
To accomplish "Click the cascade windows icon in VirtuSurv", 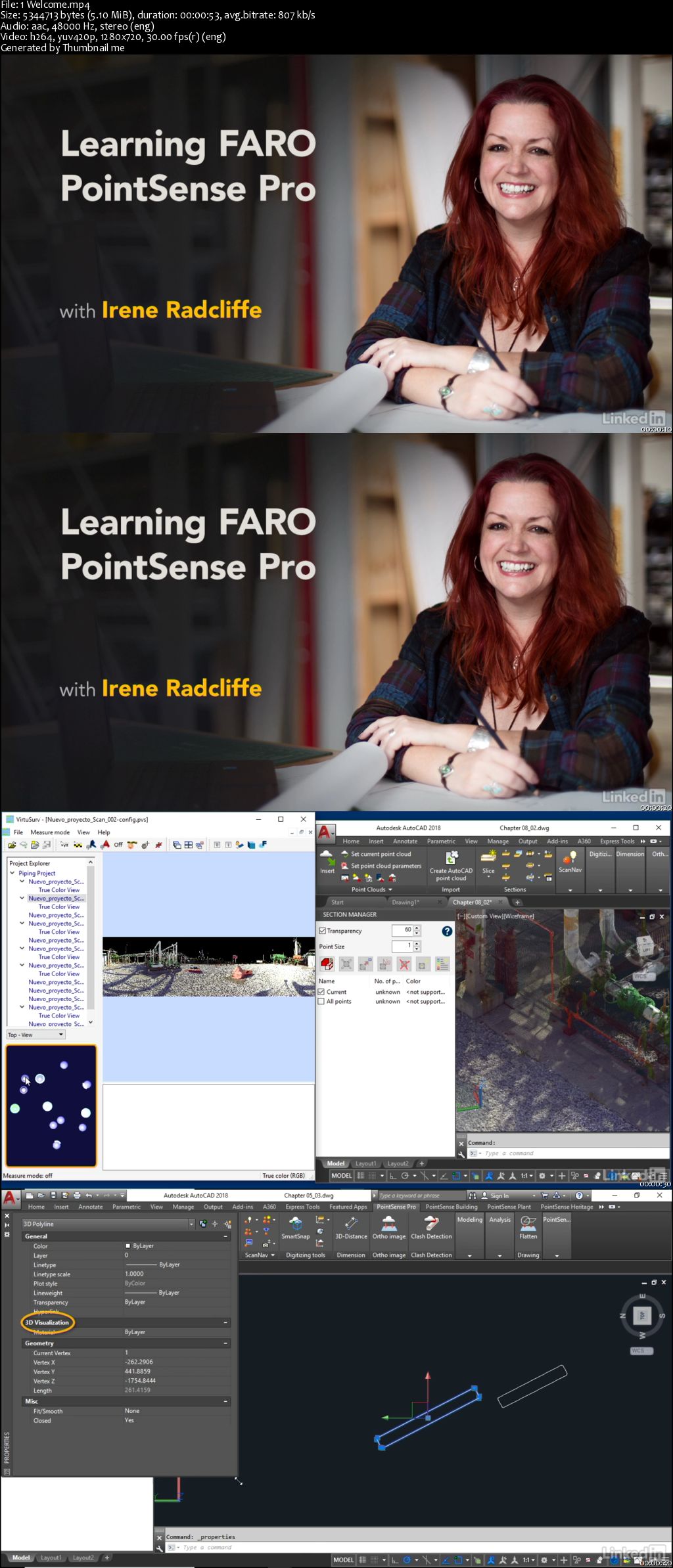I will coord(177,845).
